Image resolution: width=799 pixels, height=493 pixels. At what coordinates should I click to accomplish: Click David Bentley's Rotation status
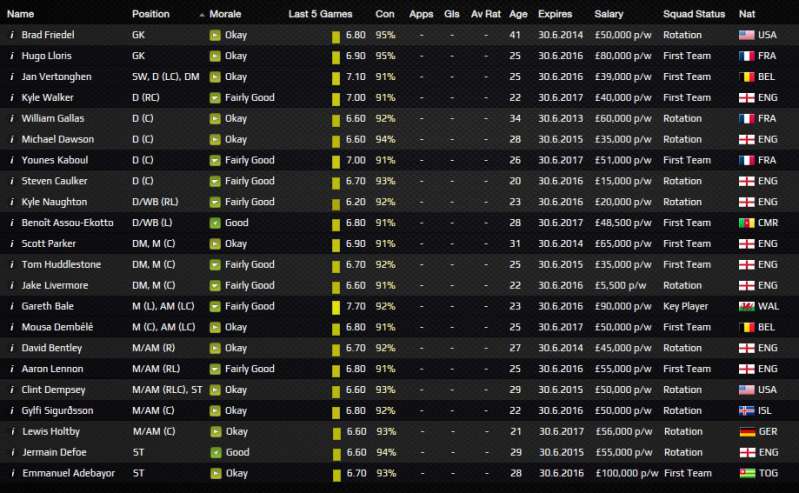point(682,348)
